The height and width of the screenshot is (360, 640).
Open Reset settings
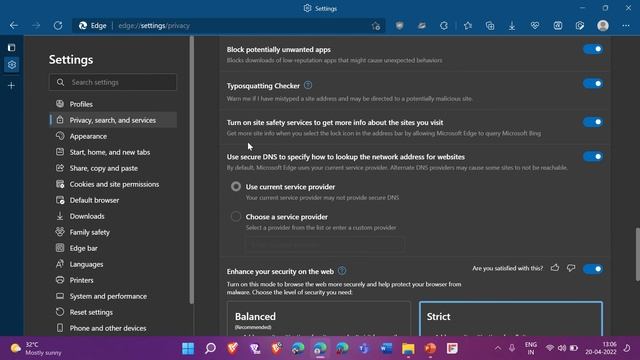pos(113,312)
